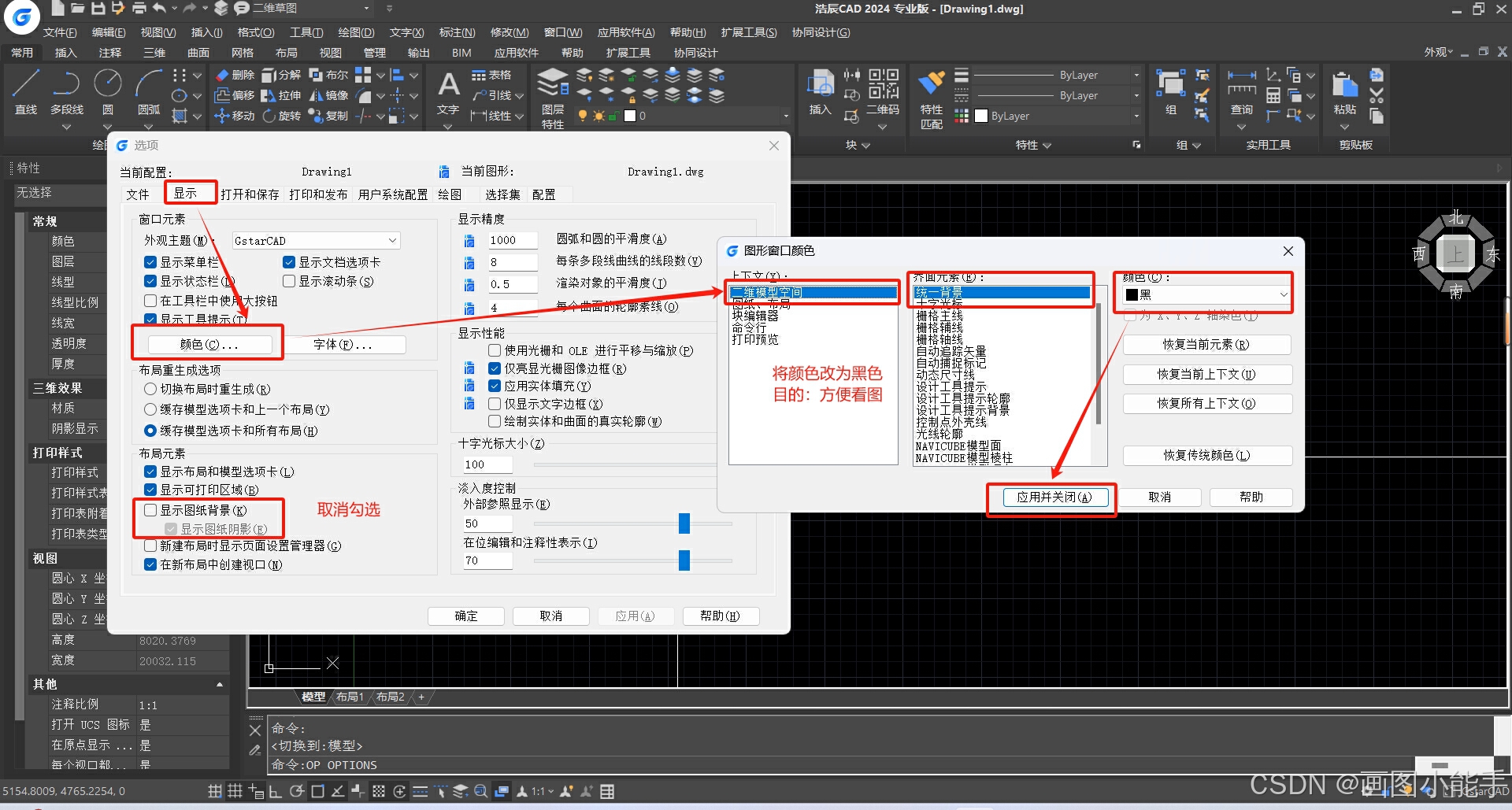Click the Table (表格) tool
This screenshot has width=1512, height=810.
coord(492,75)
